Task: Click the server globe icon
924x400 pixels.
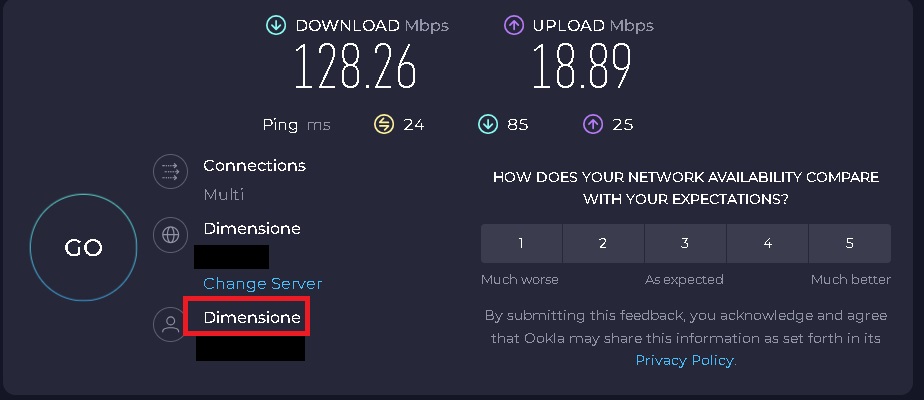Action: pyautogui.click(x=171, y=235)
